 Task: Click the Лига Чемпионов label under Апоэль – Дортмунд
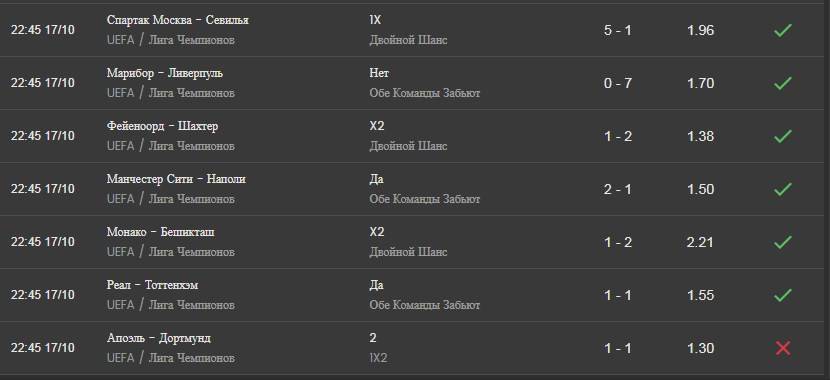192,358
